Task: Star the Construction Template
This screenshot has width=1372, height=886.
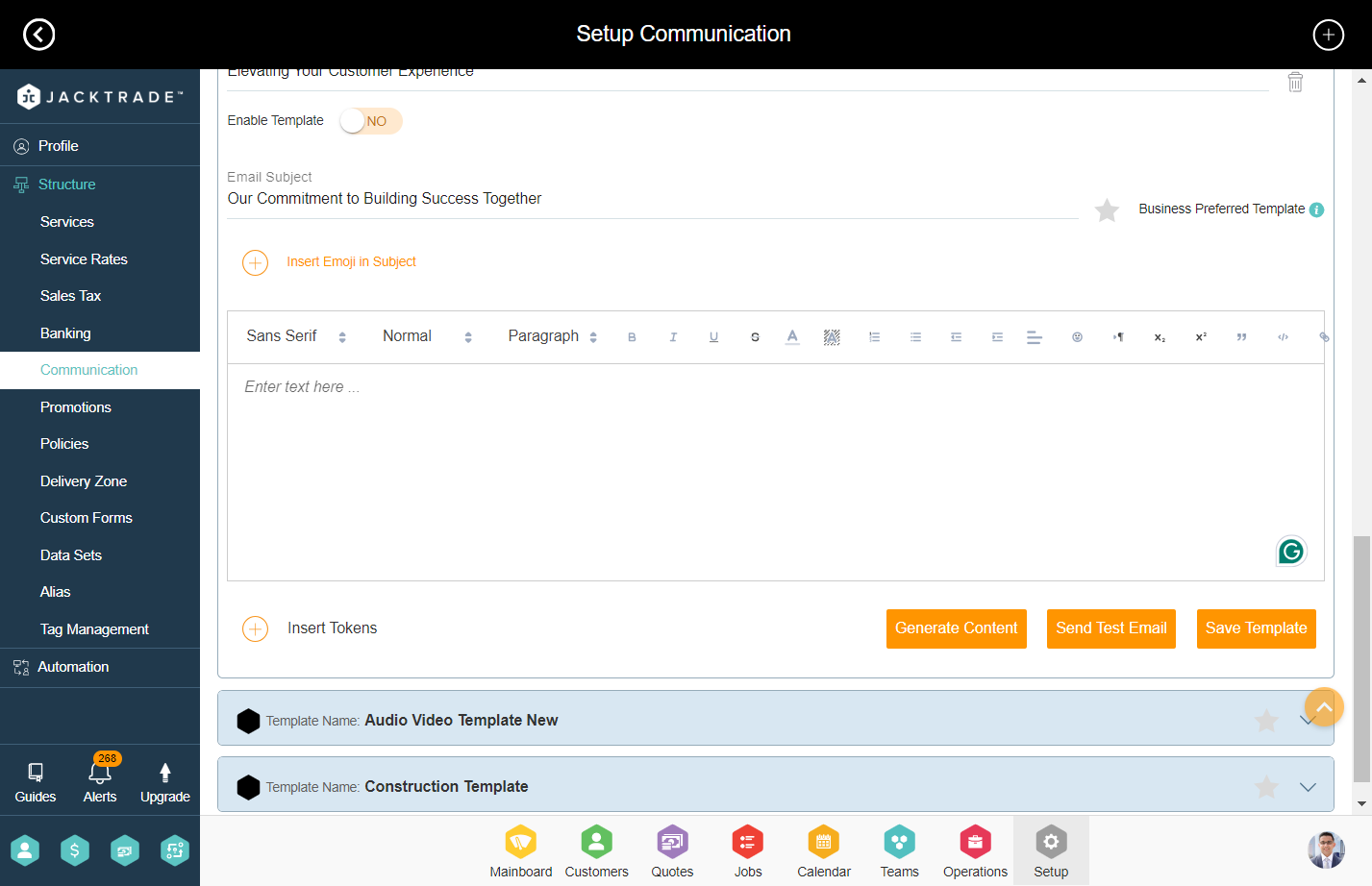Action: tap(1266, 787)
